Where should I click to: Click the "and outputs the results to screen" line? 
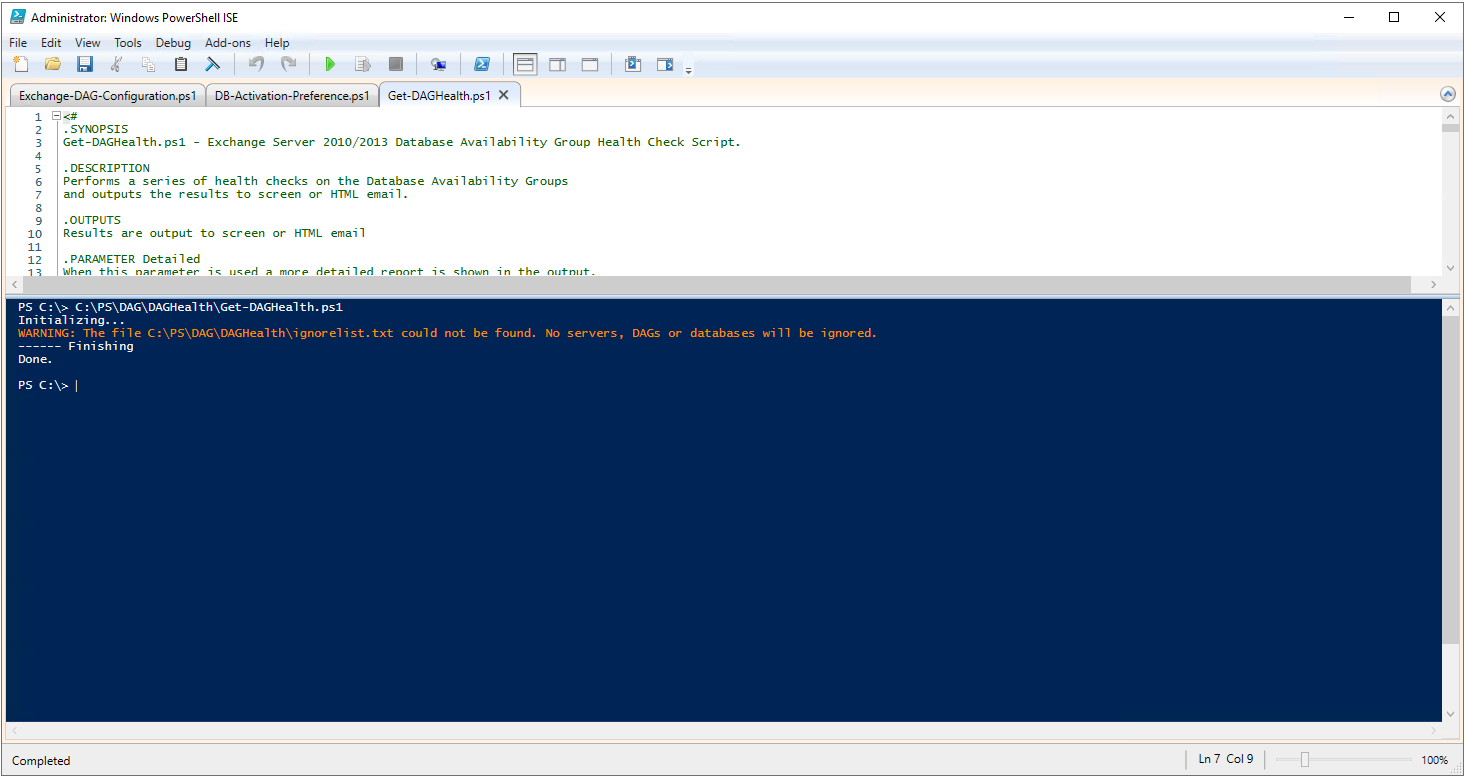[236, 194]
